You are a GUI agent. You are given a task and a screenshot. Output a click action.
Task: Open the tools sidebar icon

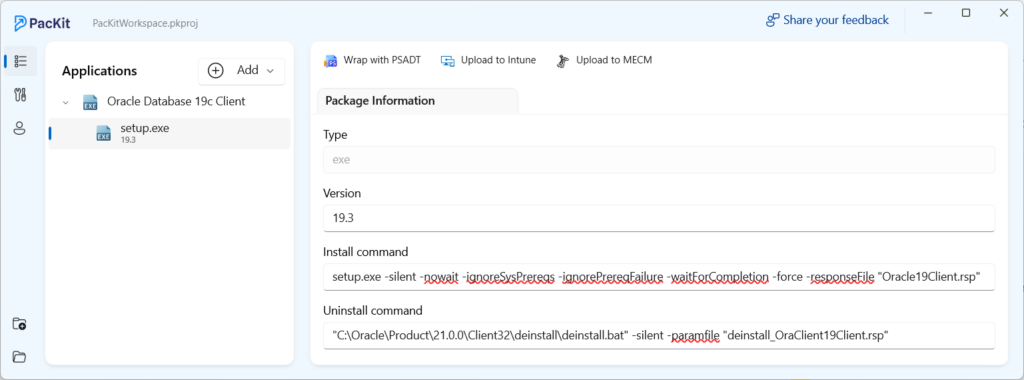click(20, 95)
